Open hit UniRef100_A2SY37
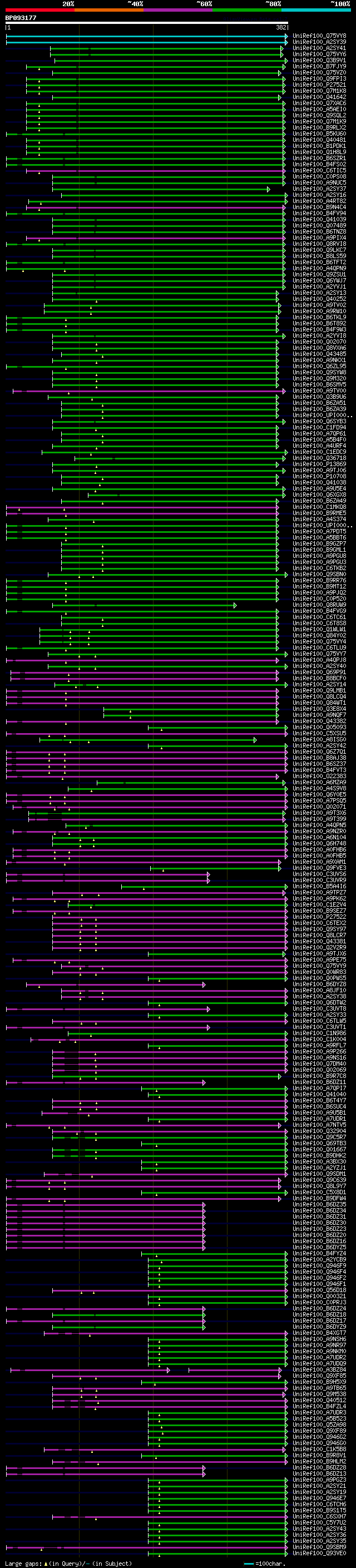Screen dimensions: 356x1568 pos(319,189)
